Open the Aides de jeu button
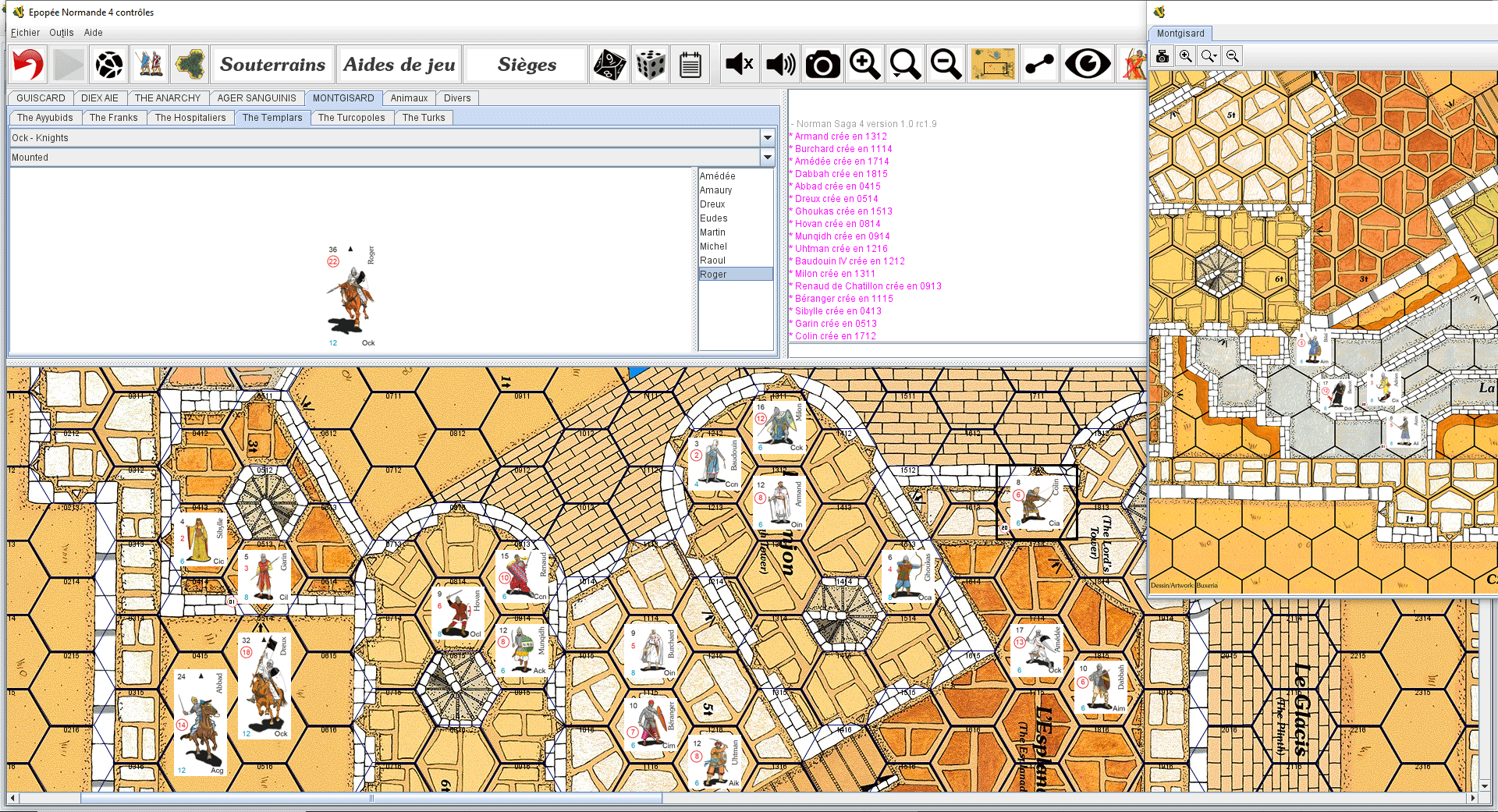This screenshot has height=812, width=1498. (399, 64)
